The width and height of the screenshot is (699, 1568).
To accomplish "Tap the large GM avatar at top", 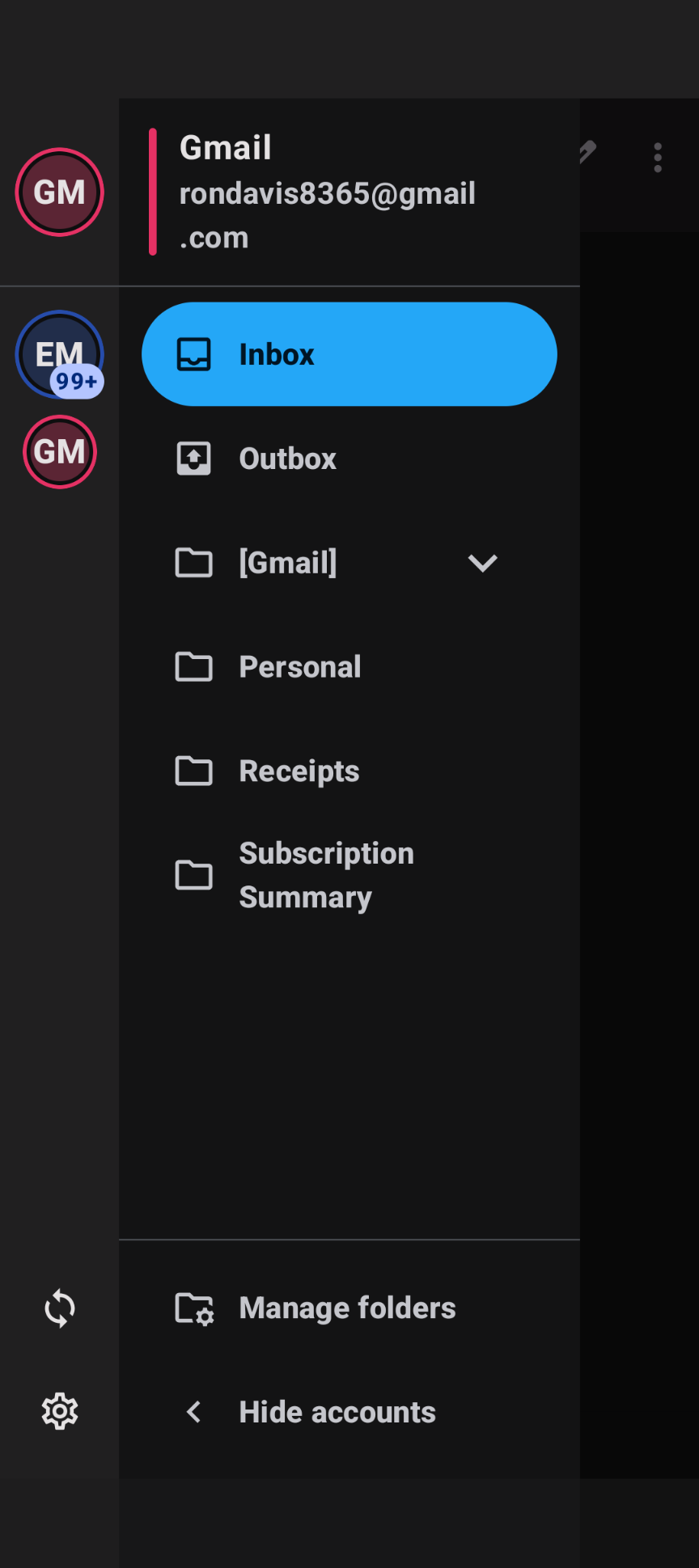I will coord(59,192).
